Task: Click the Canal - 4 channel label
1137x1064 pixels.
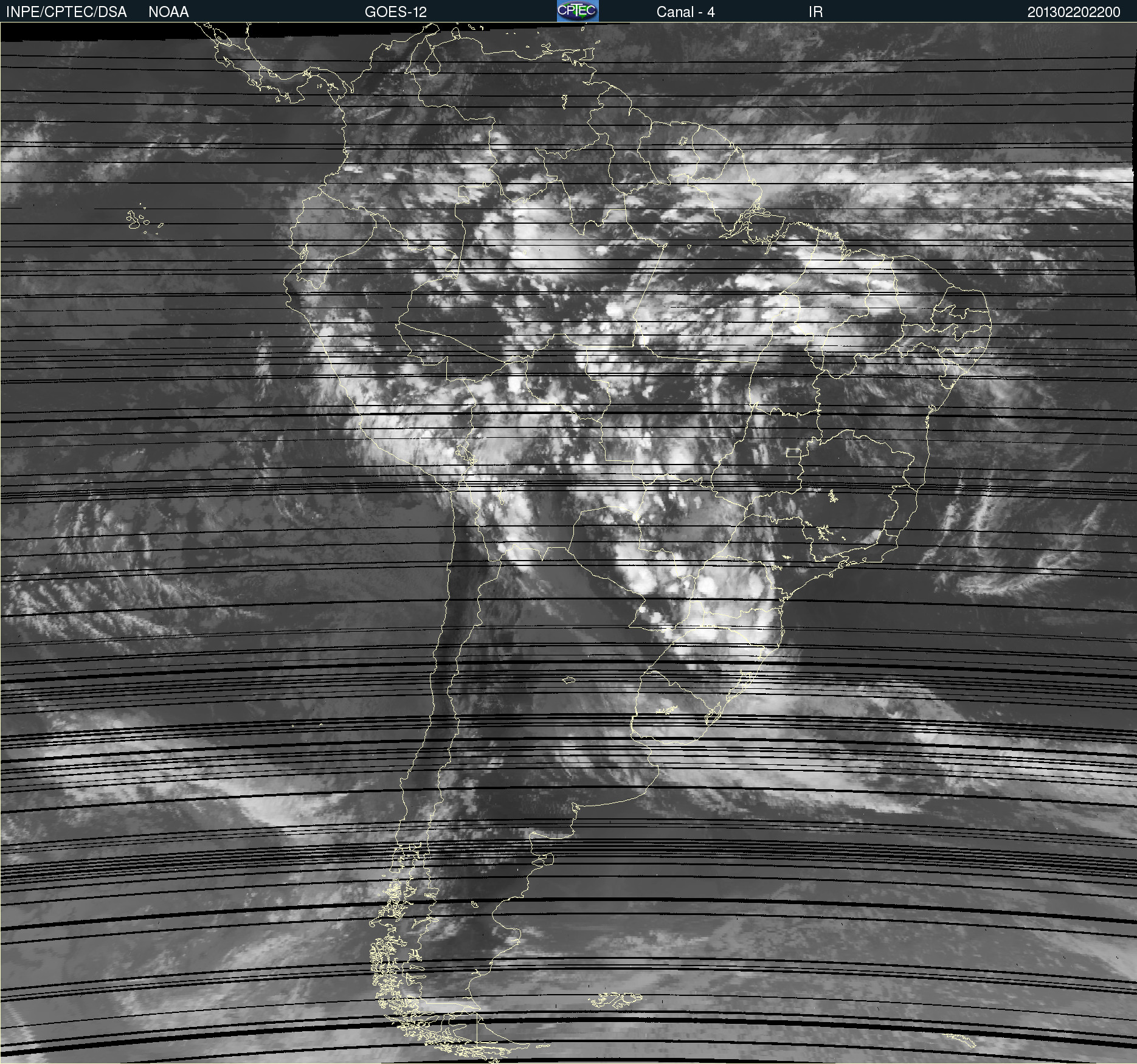Action: point(685,12)
